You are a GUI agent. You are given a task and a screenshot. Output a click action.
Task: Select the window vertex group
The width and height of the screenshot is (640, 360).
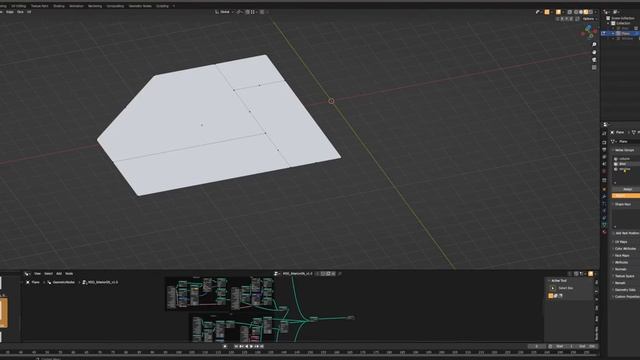[x=626, y=169]
